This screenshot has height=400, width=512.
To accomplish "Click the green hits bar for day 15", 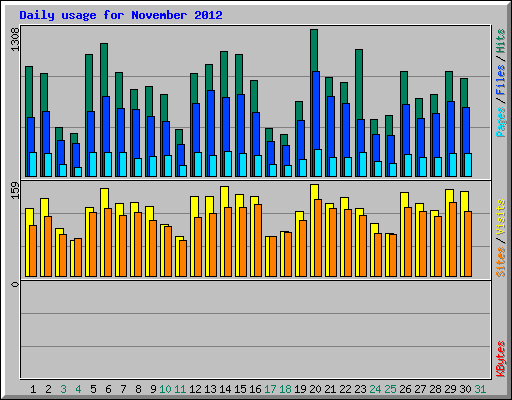I will coord(239,74).
